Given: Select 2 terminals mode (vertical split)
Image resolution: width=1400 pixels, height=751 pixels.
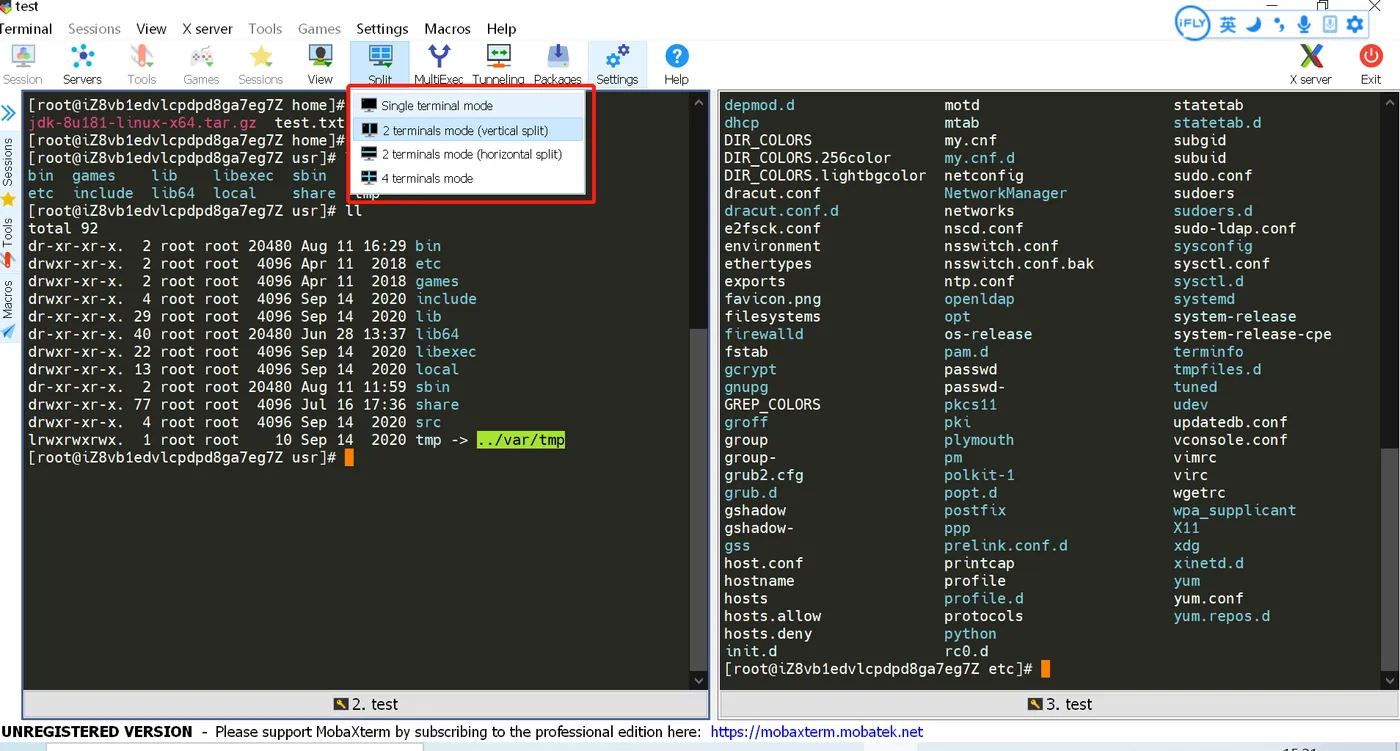Looking at the screenshot, I should click(x=468, y=130).
